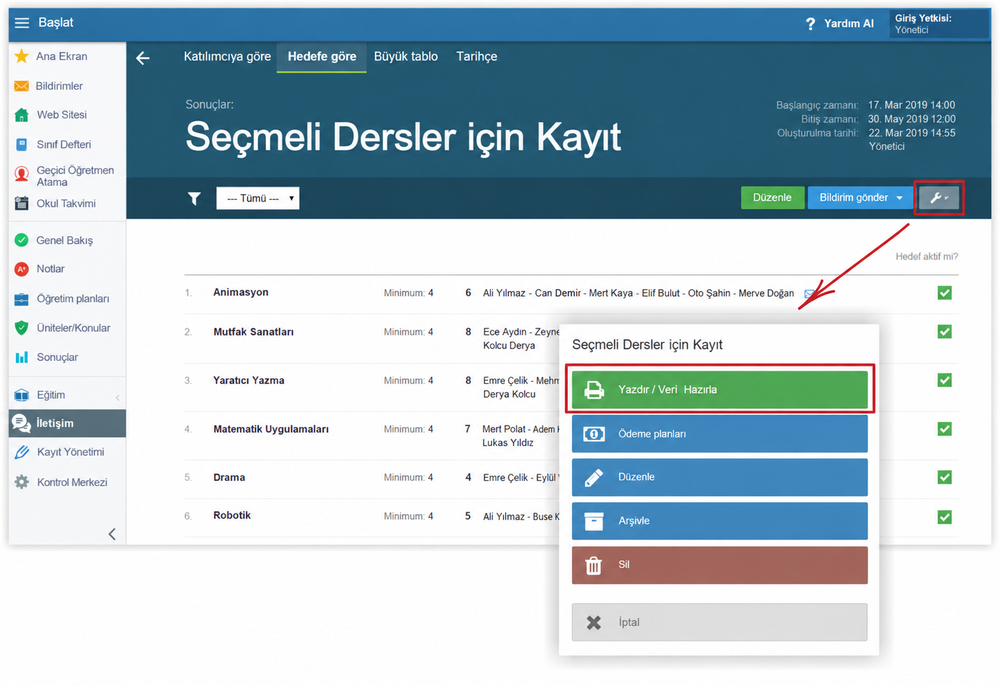Viewport: 1000px width, 685px height.
Task: Uncheck active checkbox for Animasyon
Action: (945, 293)
